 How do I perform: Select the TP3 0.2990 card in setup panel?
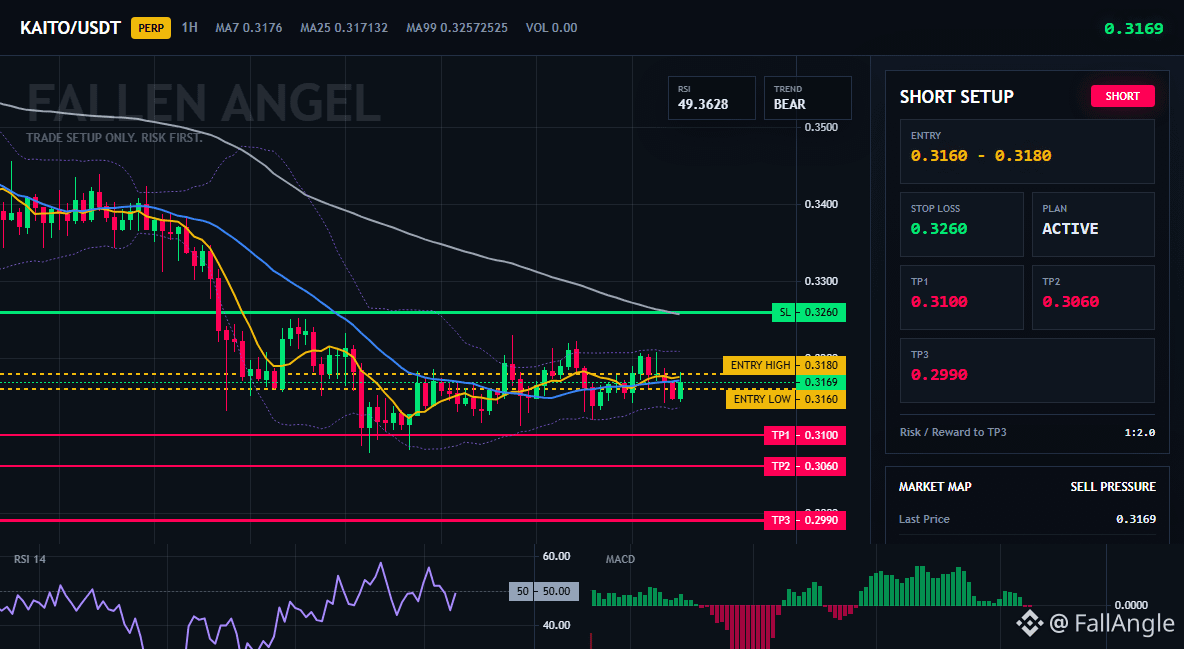pyautogui.click(x=1027, y=370)
